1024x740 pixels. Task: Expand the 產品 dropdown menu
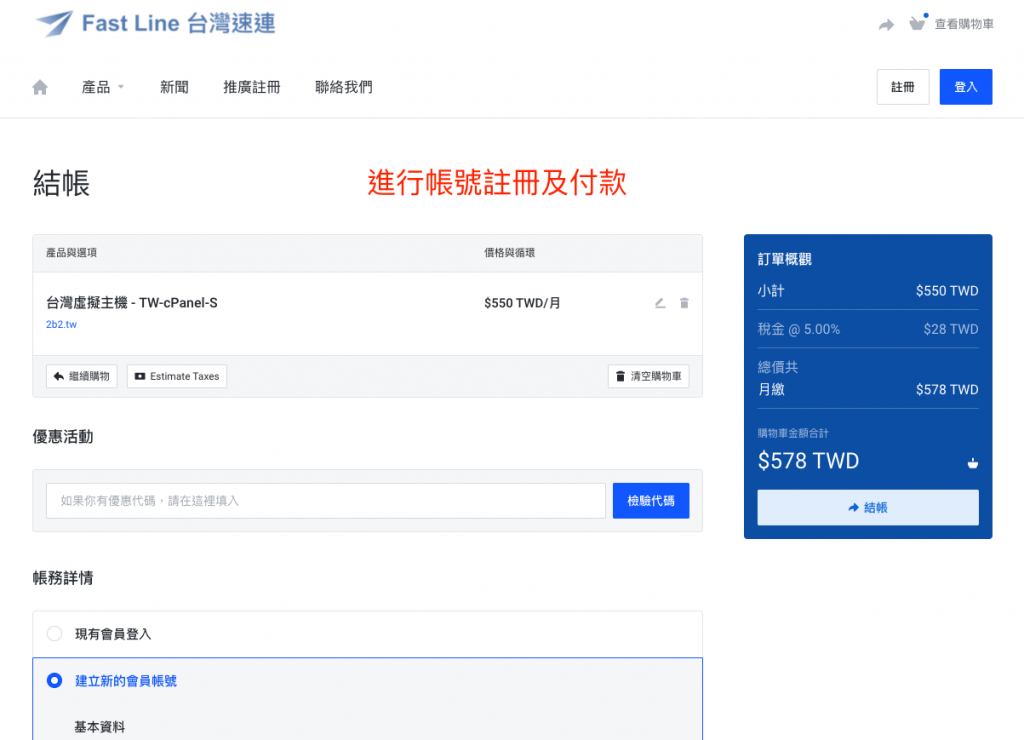(103, 87)
